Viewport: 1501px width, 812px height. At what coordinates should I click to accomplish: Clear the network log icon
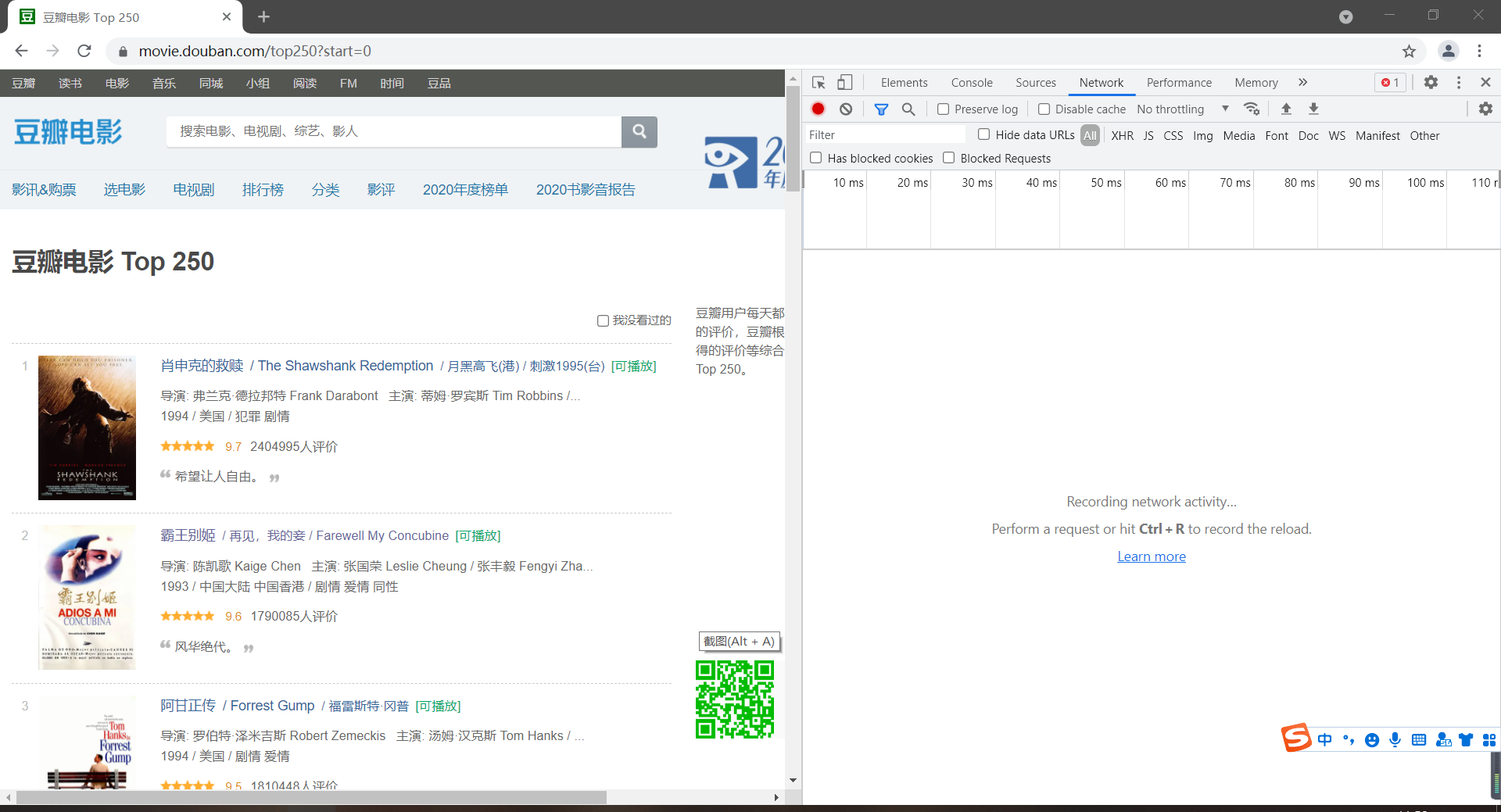[x=846, y=109]
